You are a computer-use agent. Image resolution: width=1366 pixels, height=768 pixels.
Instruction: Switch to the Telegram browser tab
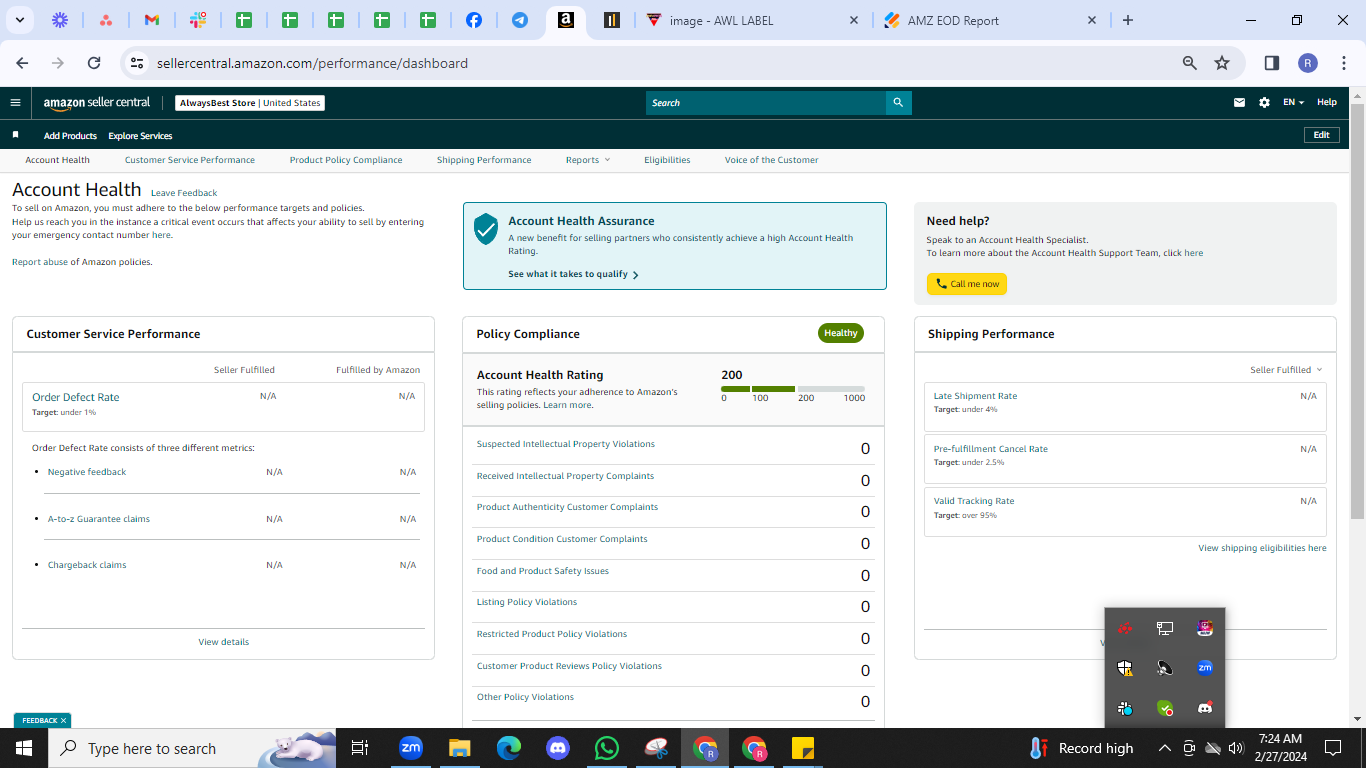click(520, 20)
